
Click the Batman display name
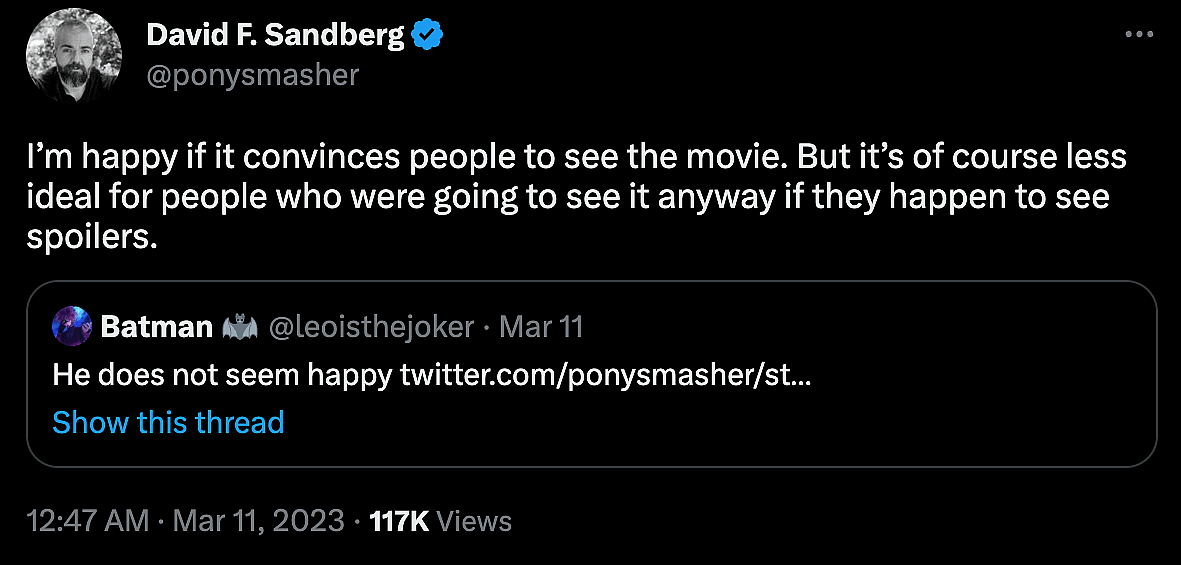pos(157,327)
